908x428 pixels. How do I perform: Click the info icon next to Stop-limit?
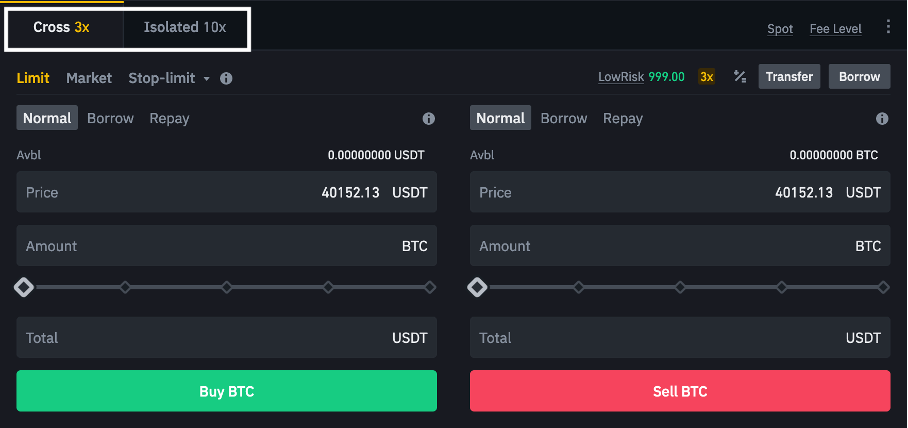[226, 78]
